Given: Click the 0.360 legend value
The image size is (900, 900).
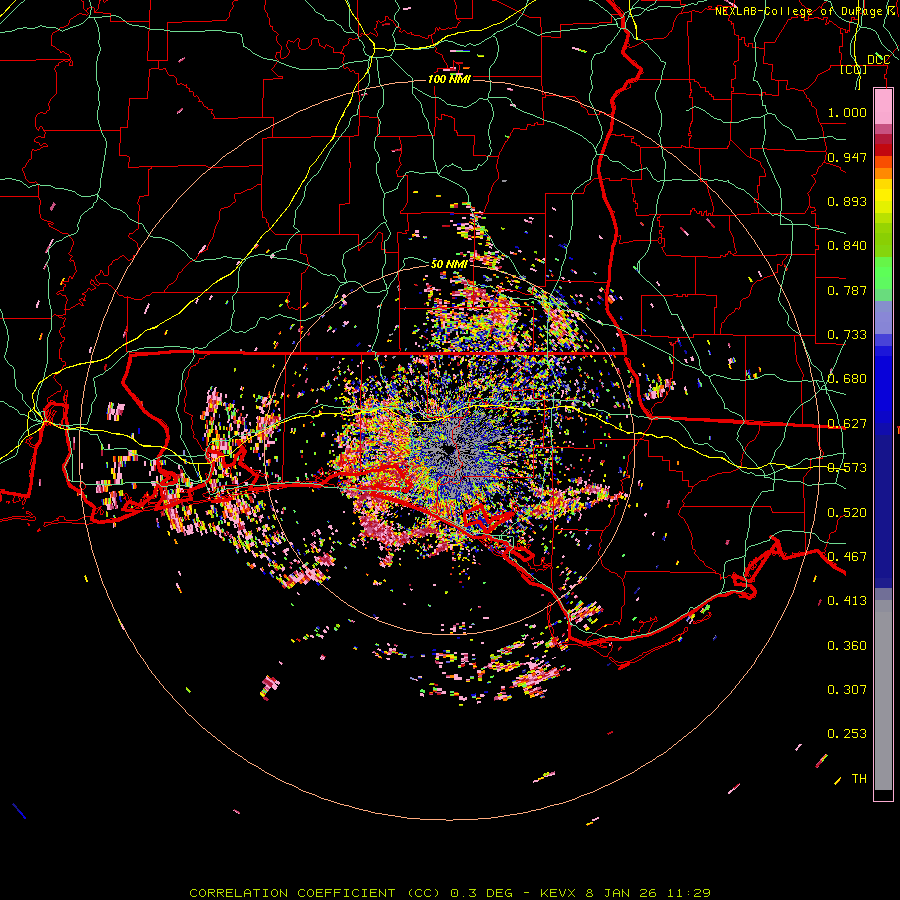Looking at the screenshot, I should point(847,646).
